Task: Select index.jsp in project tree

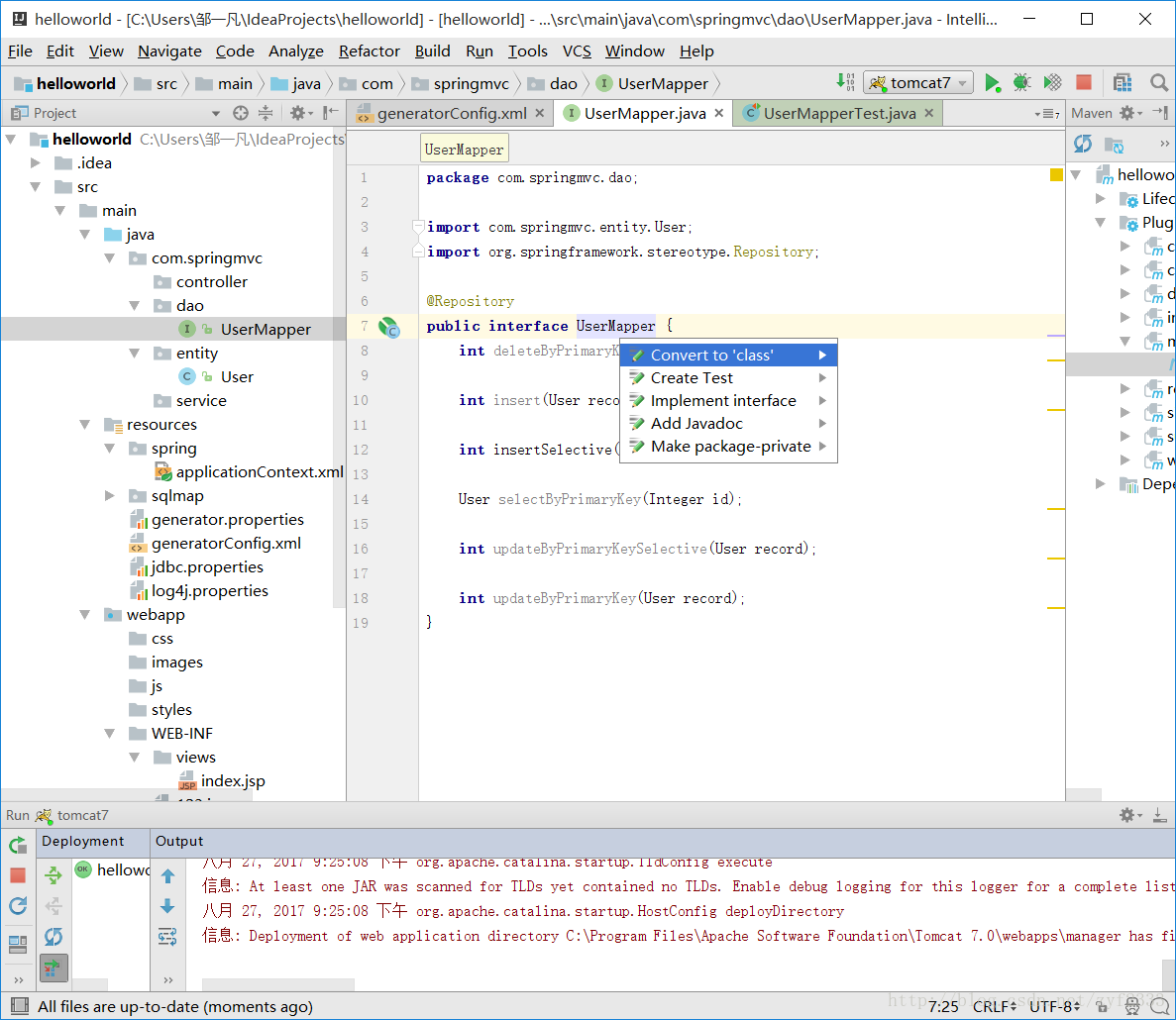Action: (222, 781)
